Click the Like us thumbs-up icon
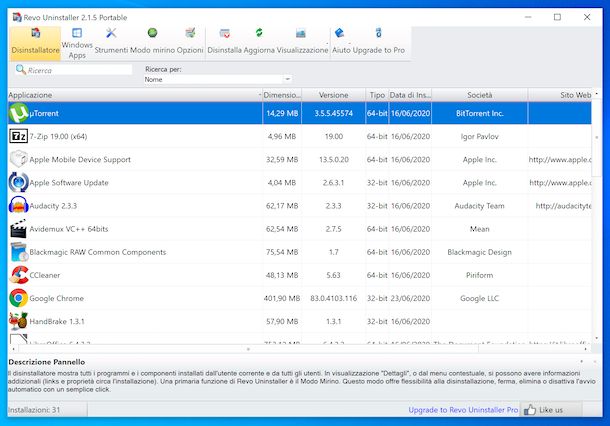 pyautogui.click(x=529, y=409)
